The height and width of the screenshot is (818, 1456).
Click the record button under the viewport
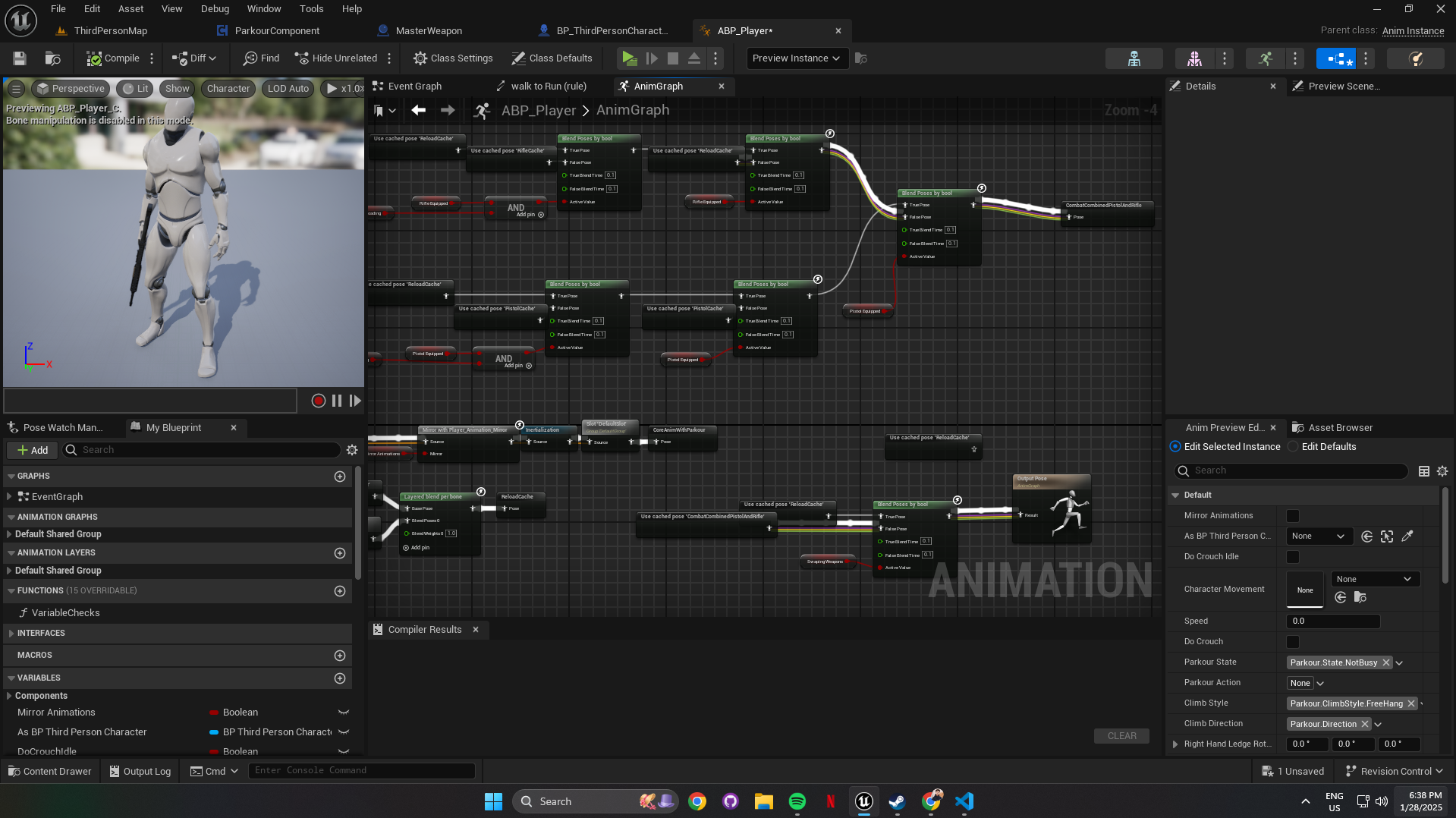(x=319, y=401)
